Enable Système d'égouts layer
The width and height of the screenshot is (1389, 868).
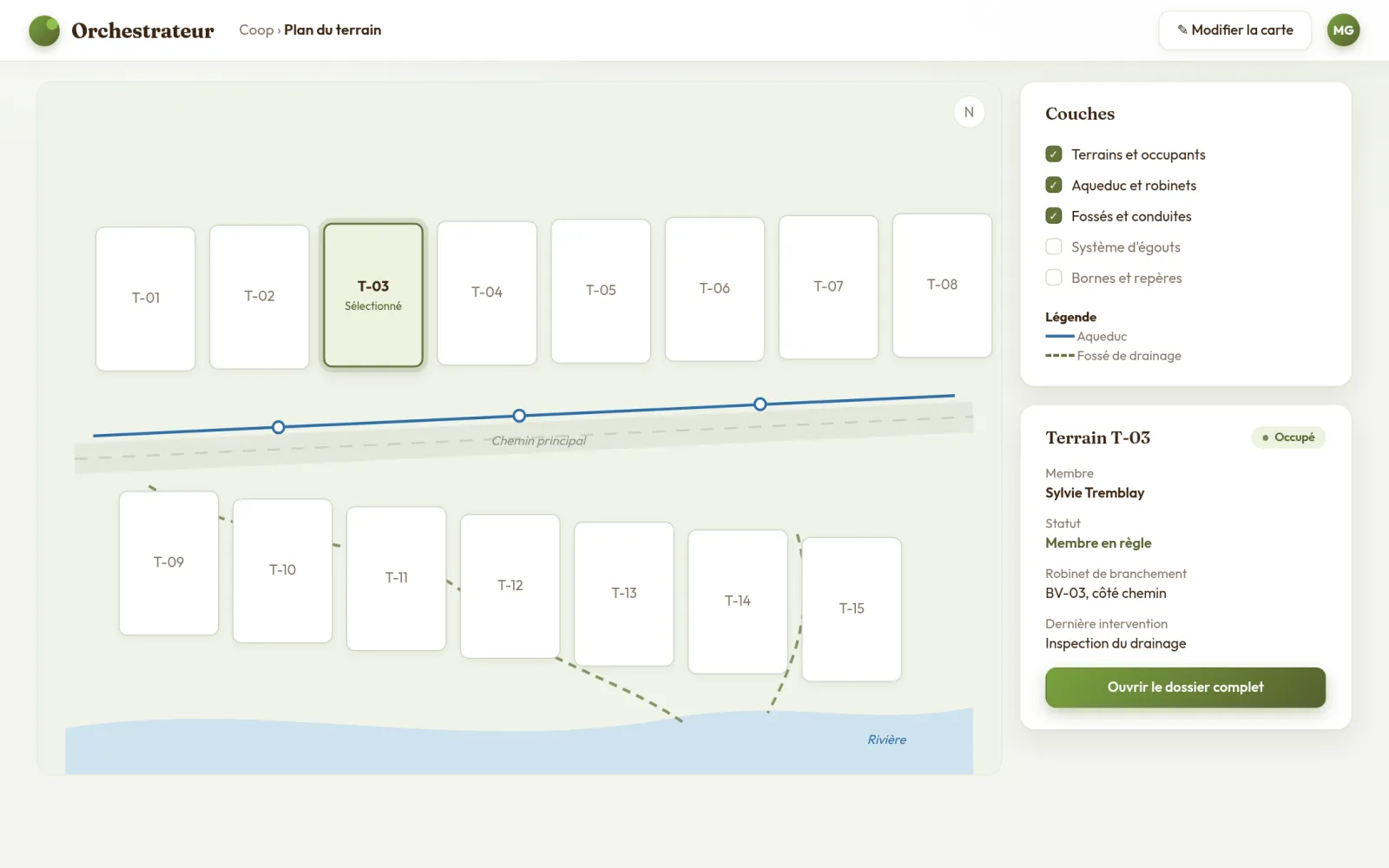pyautogui.click(x=1054, y=247)
